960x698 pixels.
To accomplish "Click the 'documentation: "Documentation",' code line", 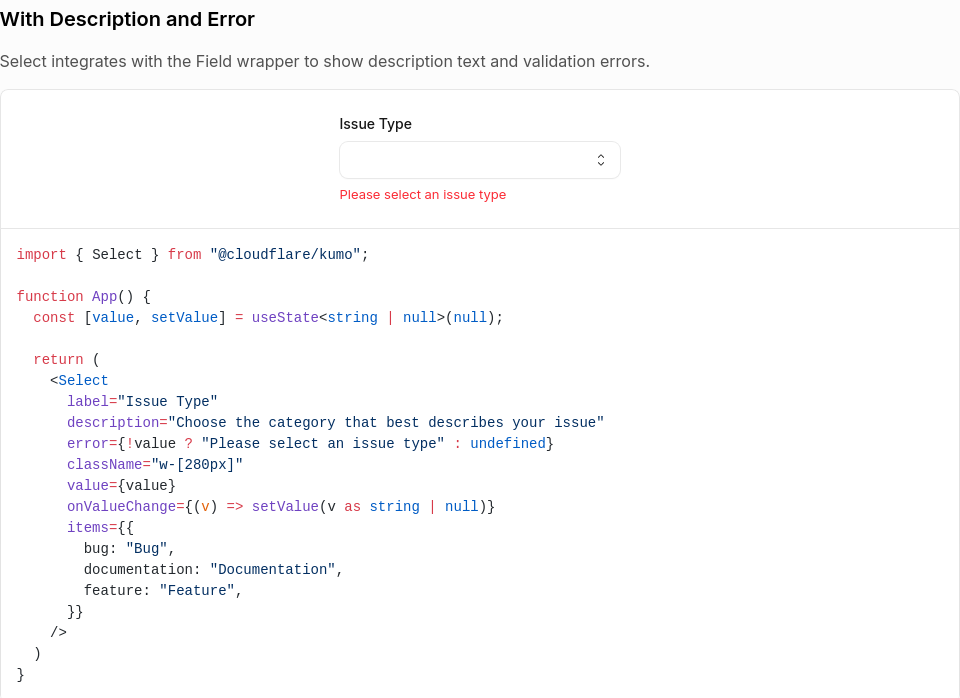I will [x=213, y=569].
